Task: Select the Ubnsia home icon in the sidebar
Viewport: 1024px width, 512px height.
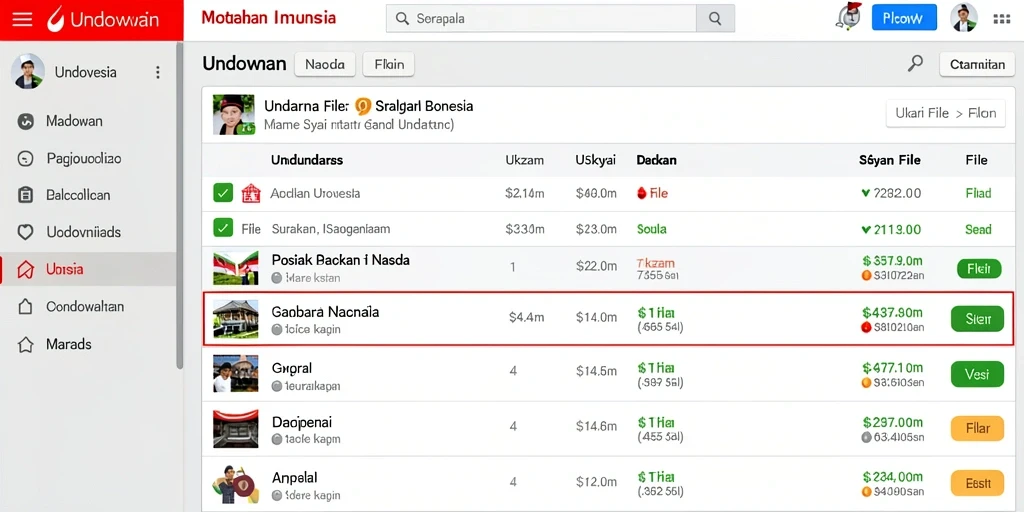Action: (x=25, y=269)
